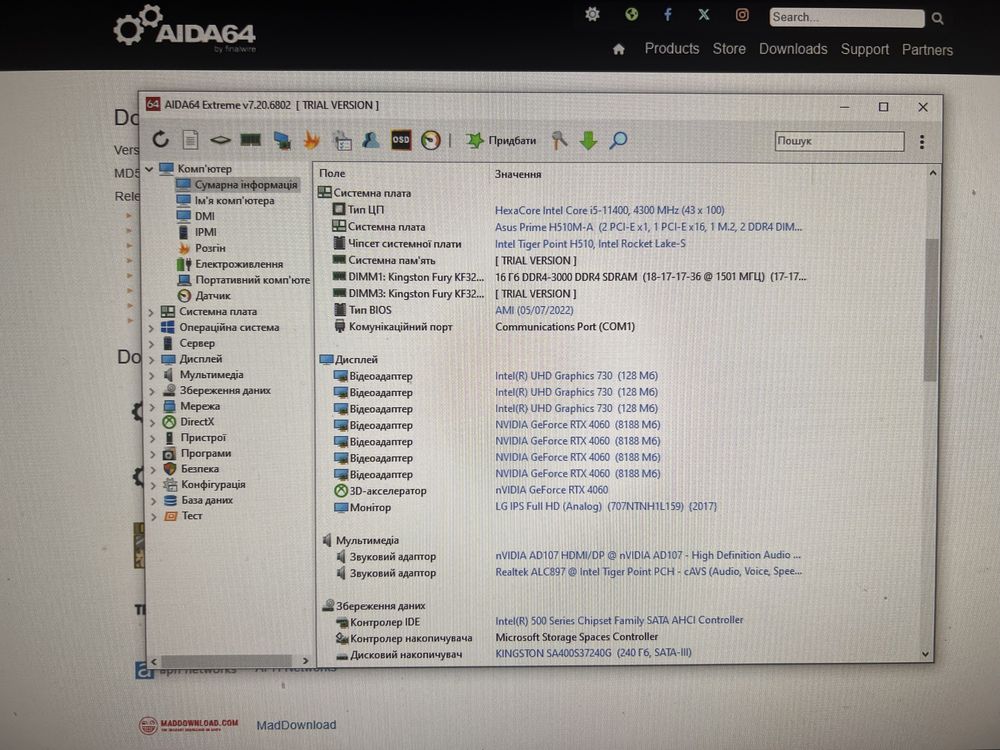Screen dimensions: 1000x750
Task: Select Розгін in the tree
Action: pos(210,248)
